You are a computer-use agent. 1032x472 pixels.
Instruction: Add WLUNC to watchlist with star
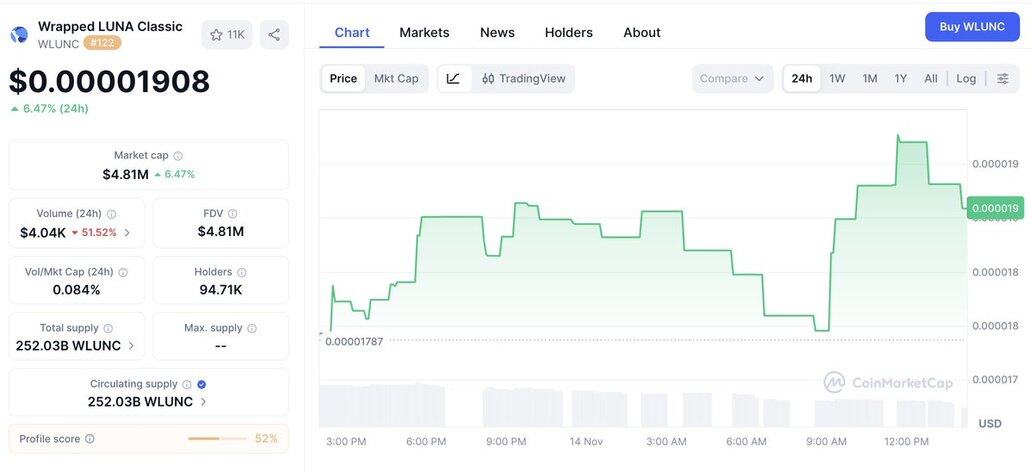(227, 35)
